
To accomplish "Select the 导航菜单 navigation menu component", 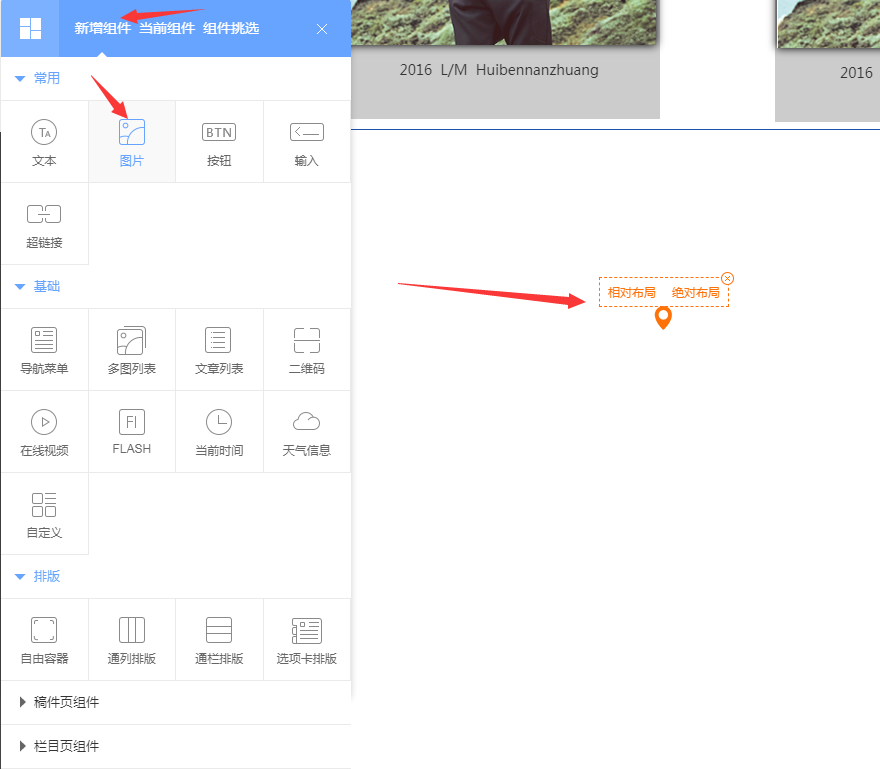I will point(44,349).
